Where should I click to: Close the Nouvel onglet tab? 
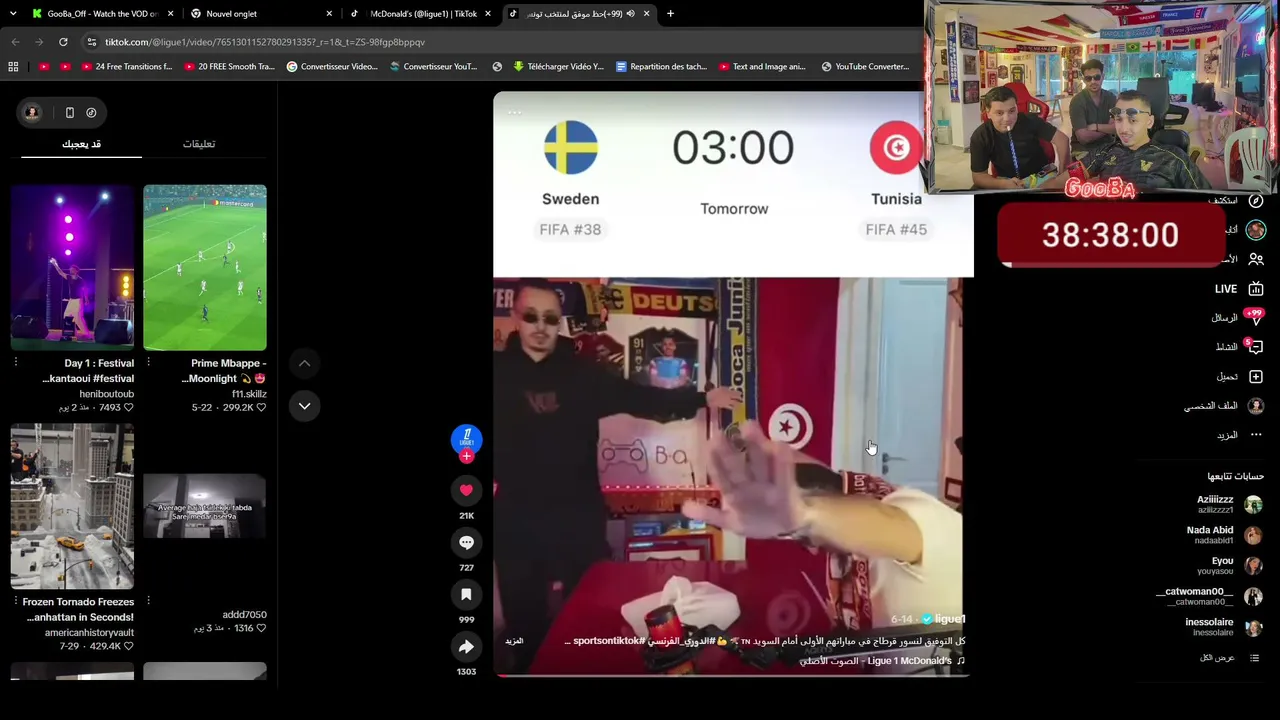coord(329,14)
